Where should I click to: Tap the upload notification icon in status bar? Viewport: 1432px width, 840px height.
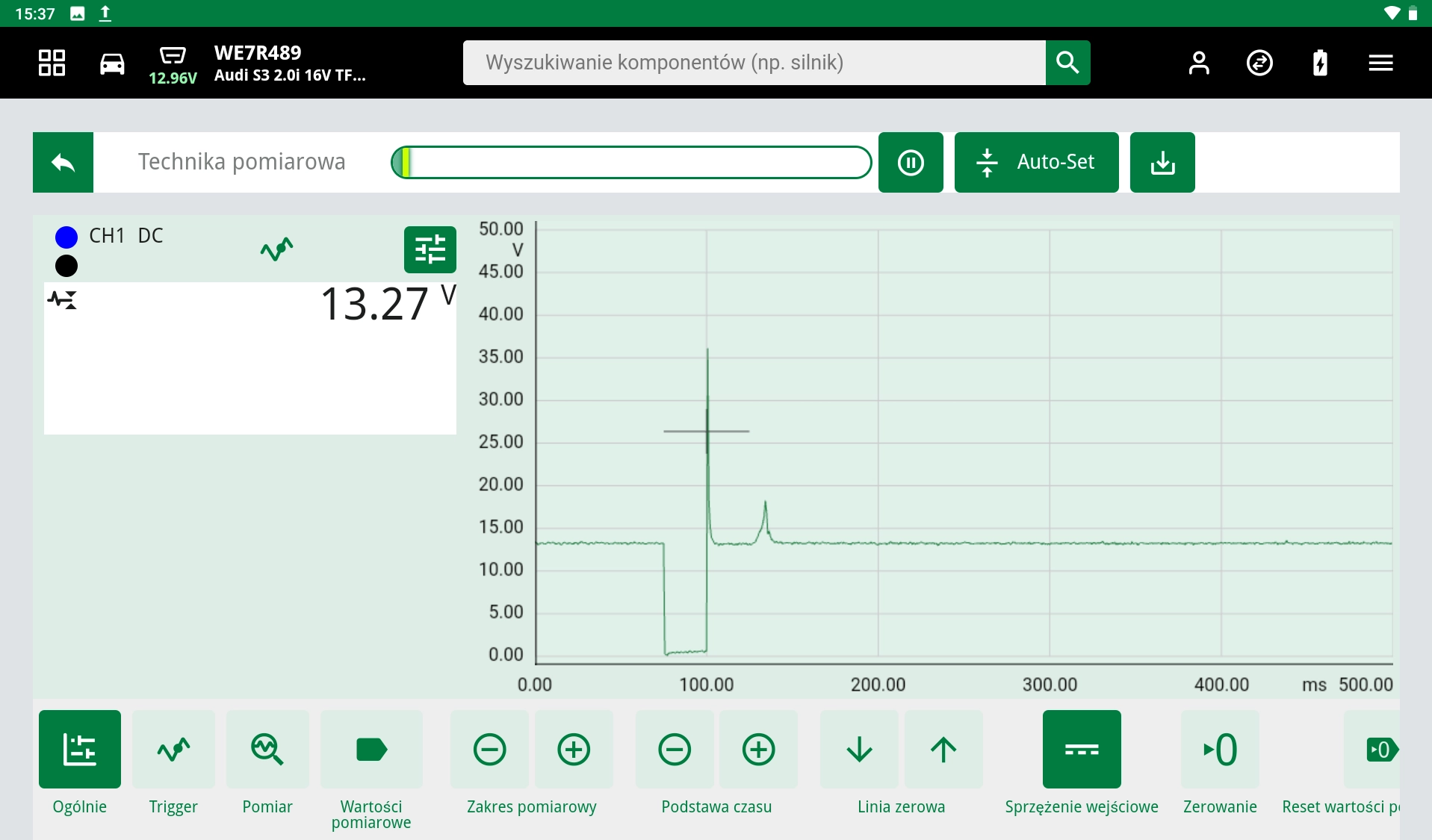(105, 13)
